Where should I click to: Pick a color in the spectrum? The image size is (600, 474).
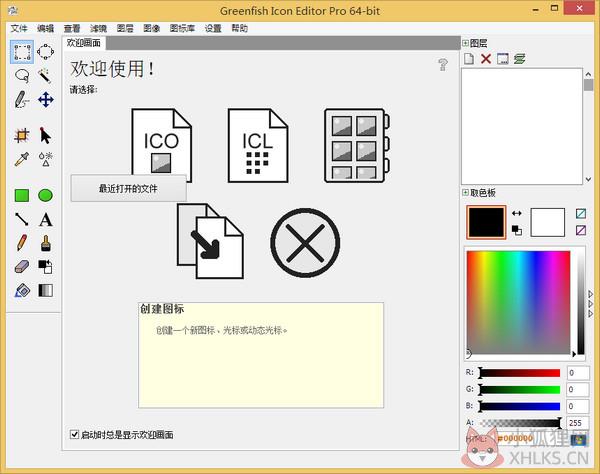[518, 302]
